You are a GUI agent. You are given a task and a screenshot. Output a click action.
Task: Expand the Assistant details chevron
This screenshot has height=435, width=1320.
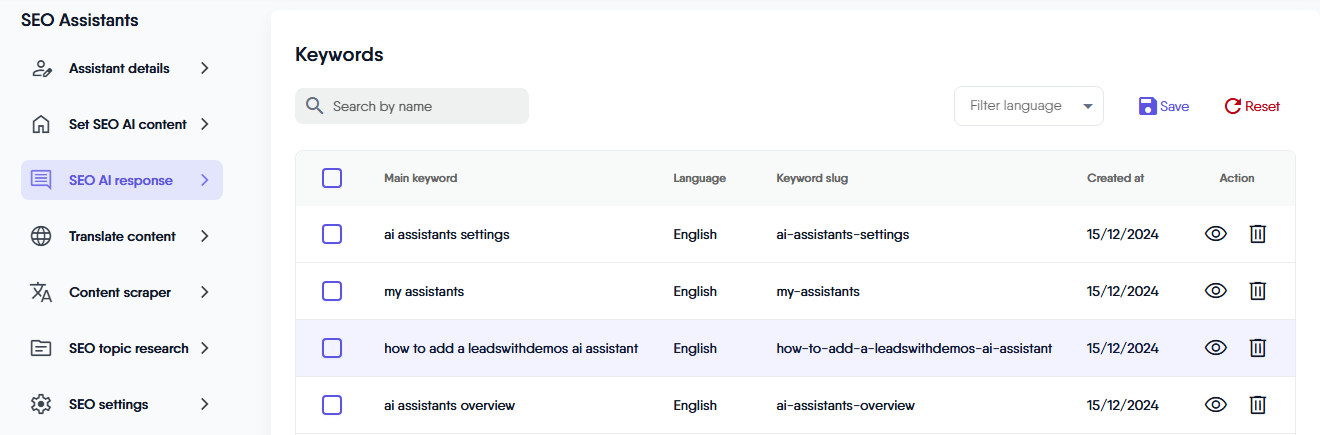point(204,69)
